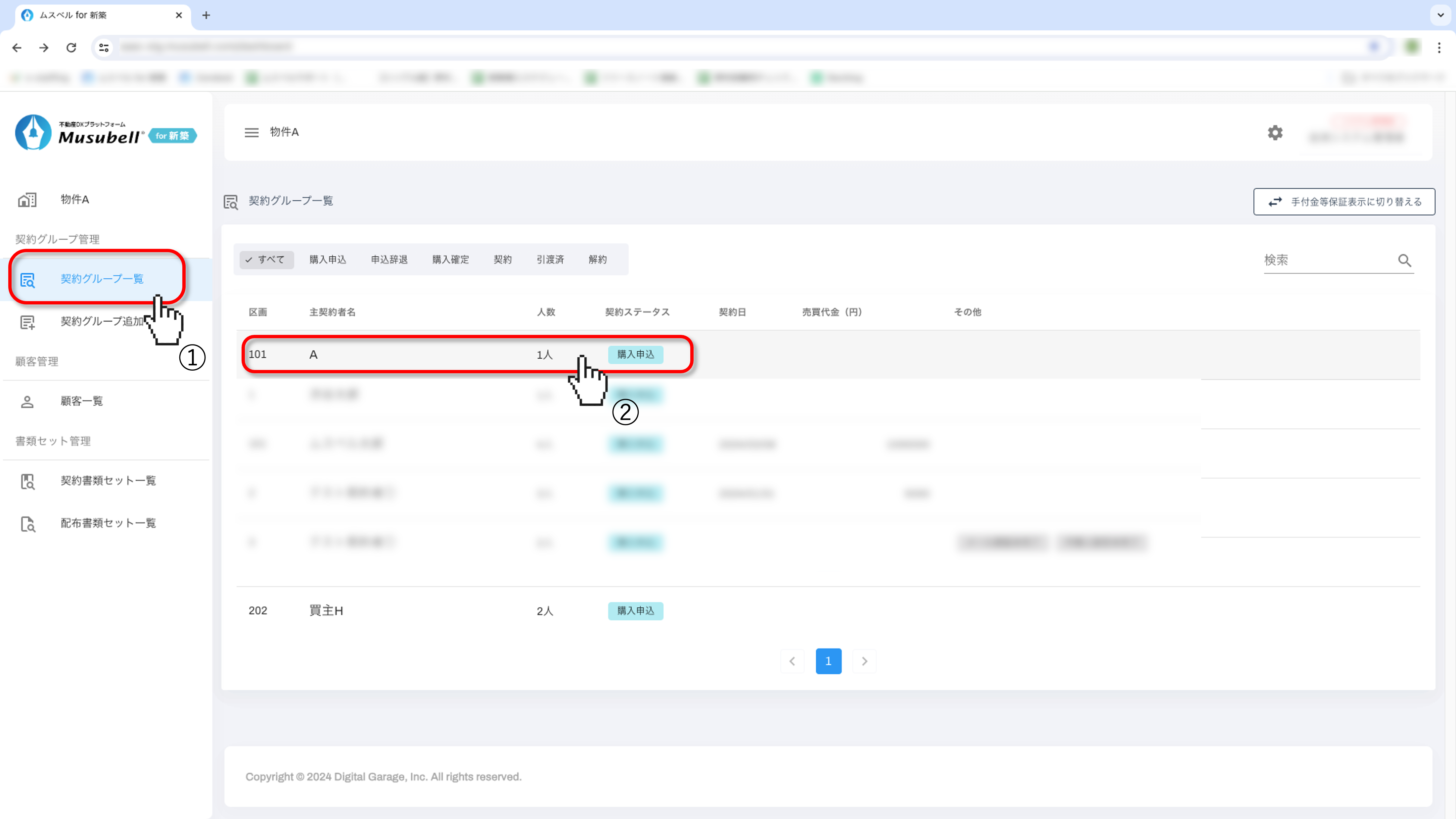Open settings with the gear icon
The image size is (1456, 819).
click(1275, 133)
